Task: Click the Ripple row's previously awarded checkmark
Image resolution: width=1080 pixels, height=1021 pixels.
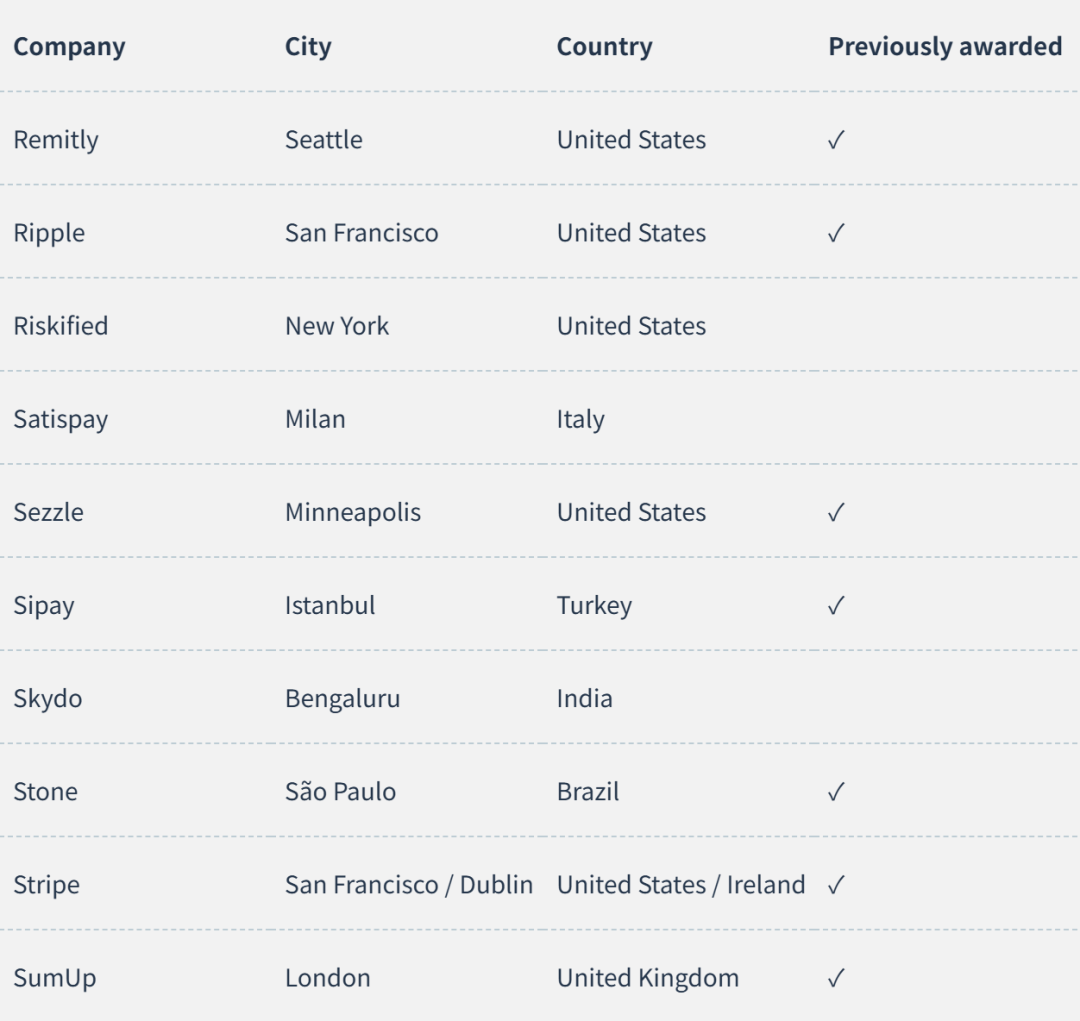Action: 835,233
